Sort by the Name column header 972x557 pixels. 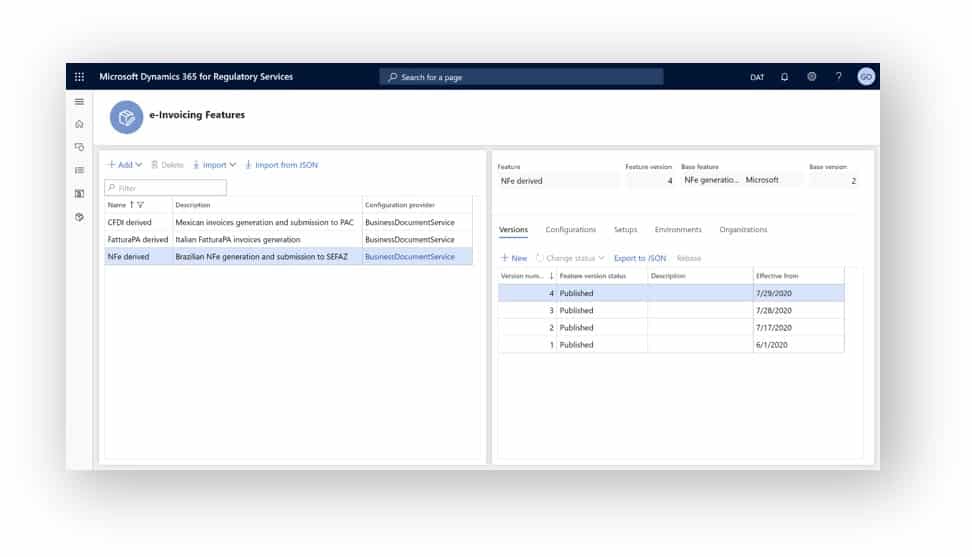click(118, 204)
